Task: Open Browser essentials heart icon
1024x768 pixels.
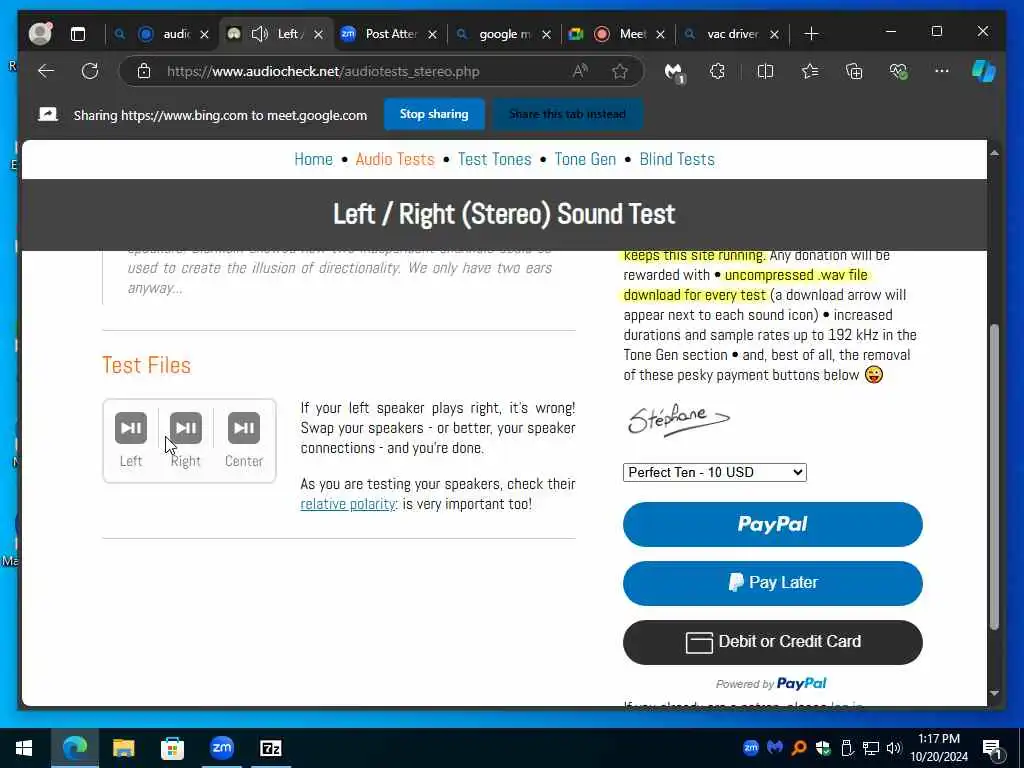Action: (899, 71)
